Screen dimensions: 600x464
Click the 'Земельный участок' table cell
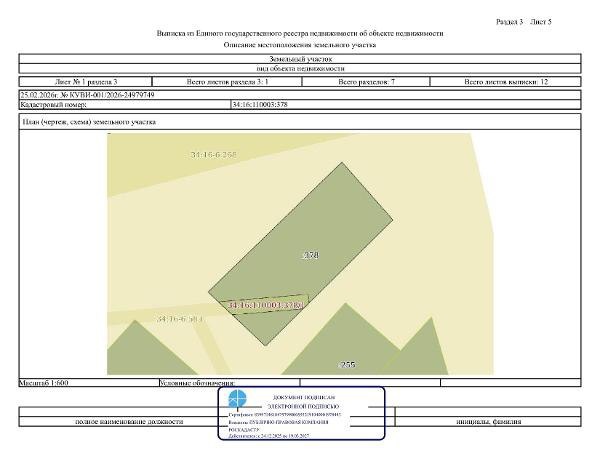(300, 59)
